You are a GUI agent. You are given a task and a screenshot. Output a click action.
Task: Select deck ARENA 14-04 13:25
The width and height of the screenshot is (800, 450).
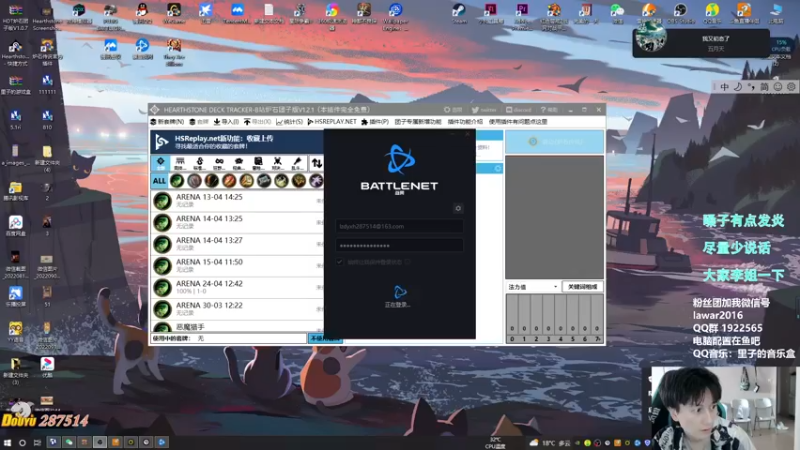237,222
